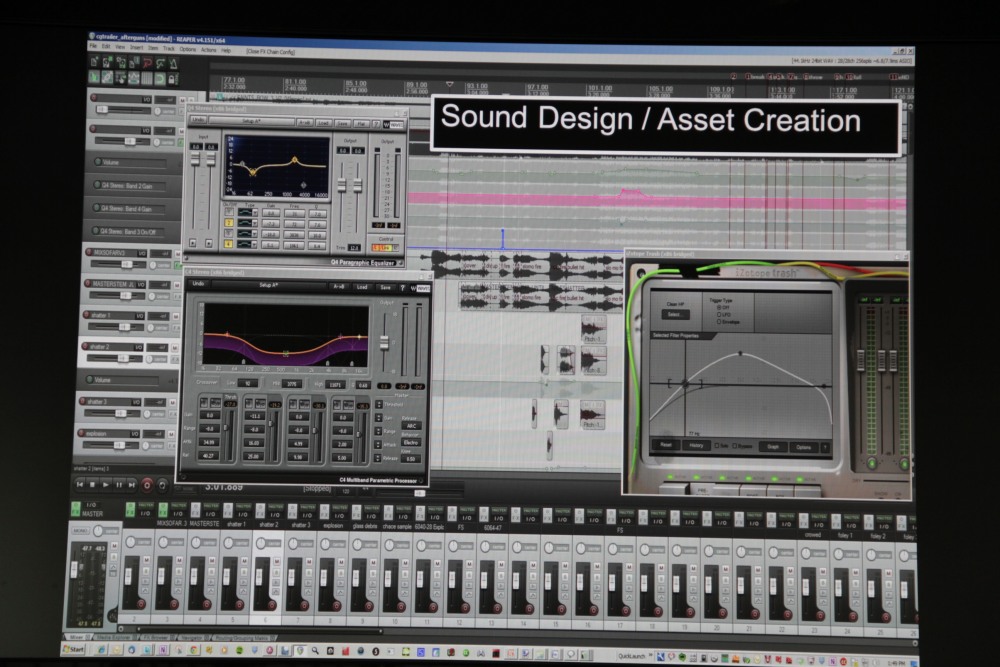Click Options in iZotope Trash
Image resolution: width=1000 pixels, height=667 pixels.
(803, 447)
